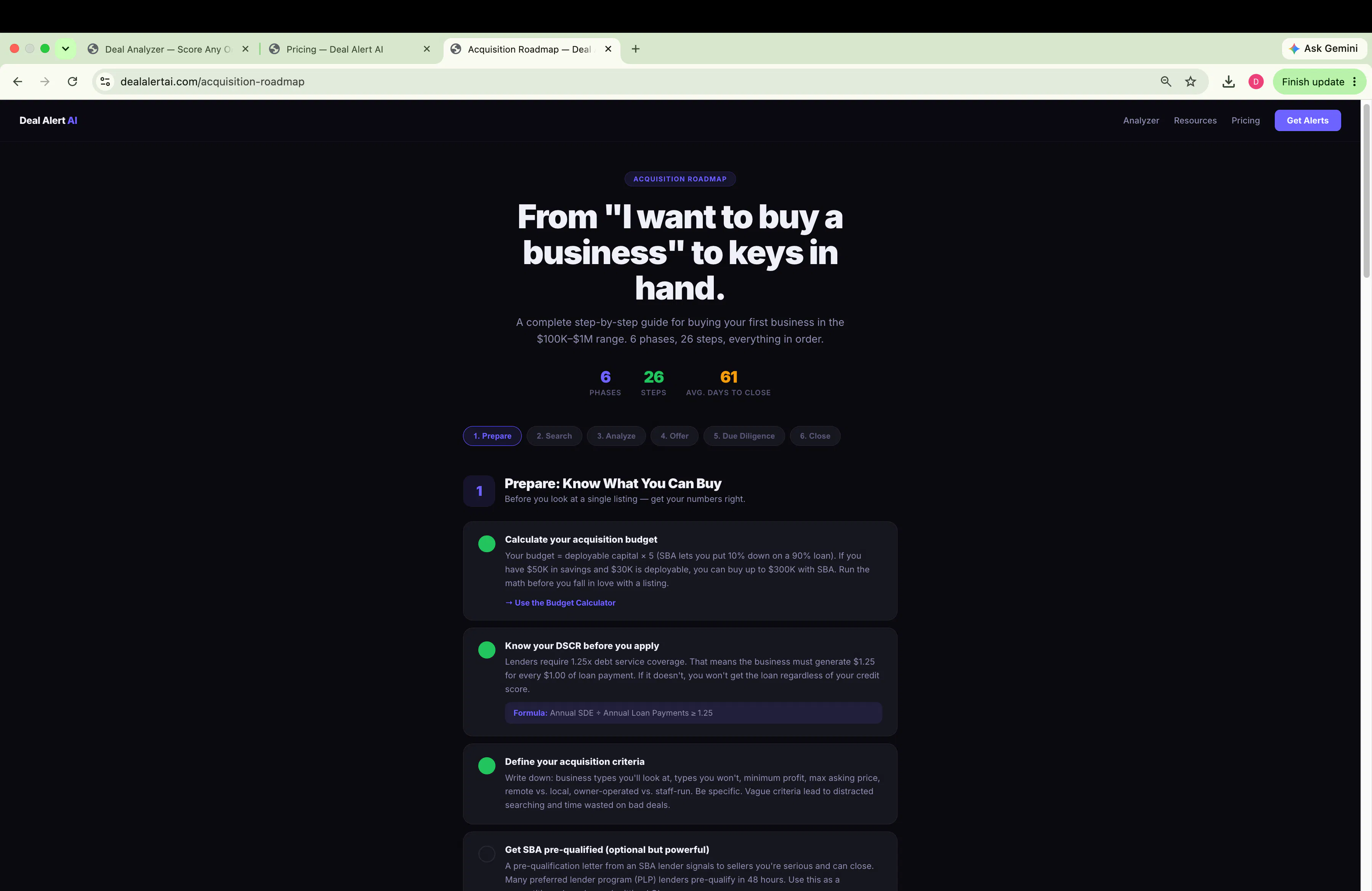
Task: Check the Get SBA pre-qualified step
Action: (x=487, y=854)
